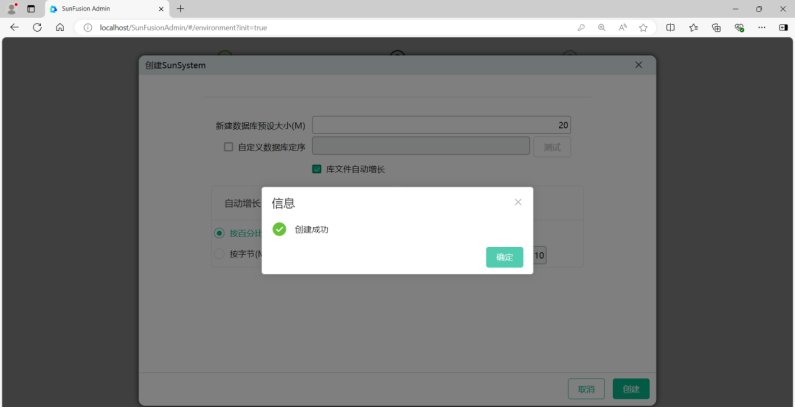Click the 创建 button
The width and height of the screenshot is (795, 408).
pyautogui.click(x=631, y=389)
